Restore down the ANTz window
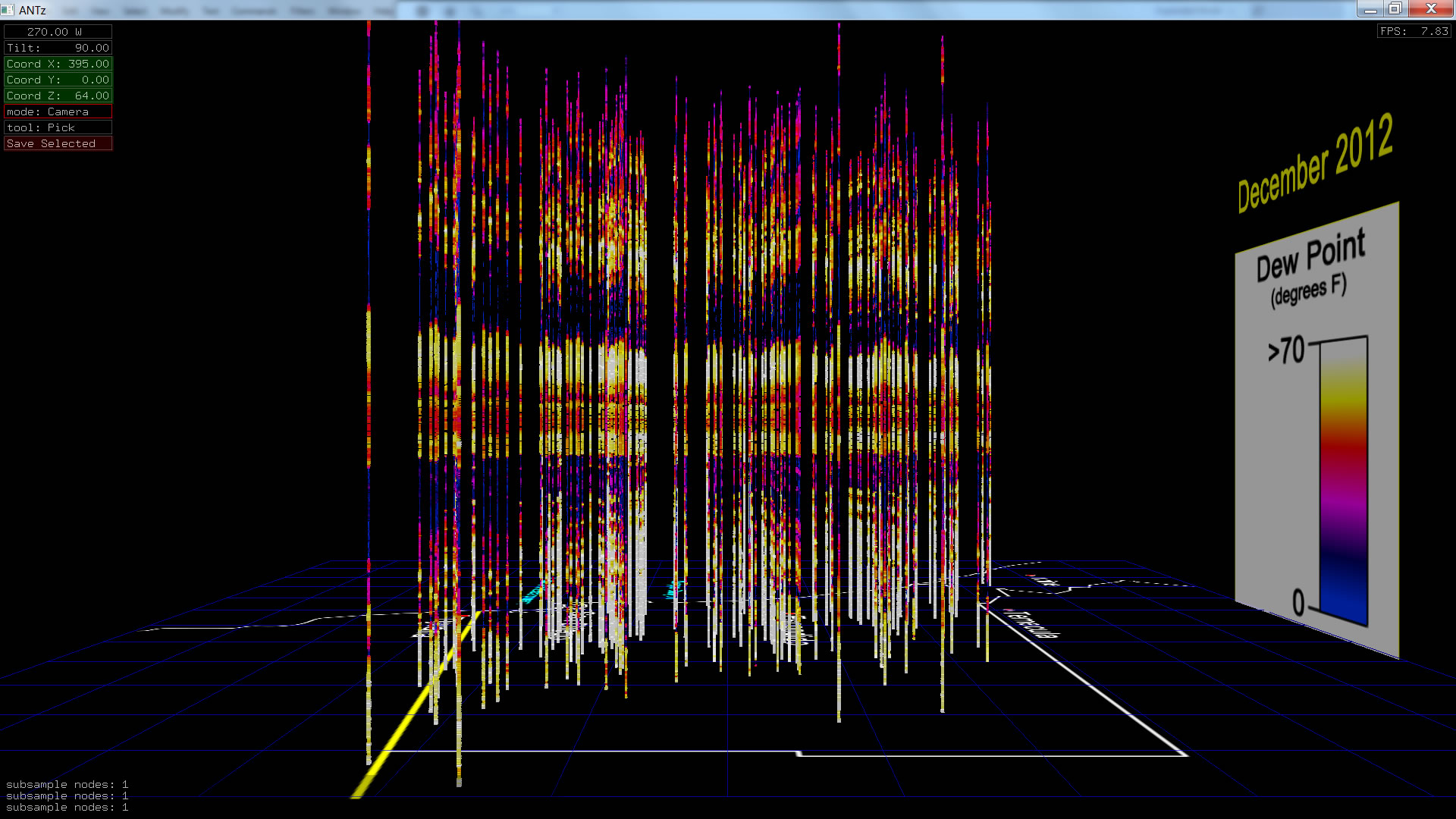The width and height of the screenshot is (1456, 819). point(1395,9)
